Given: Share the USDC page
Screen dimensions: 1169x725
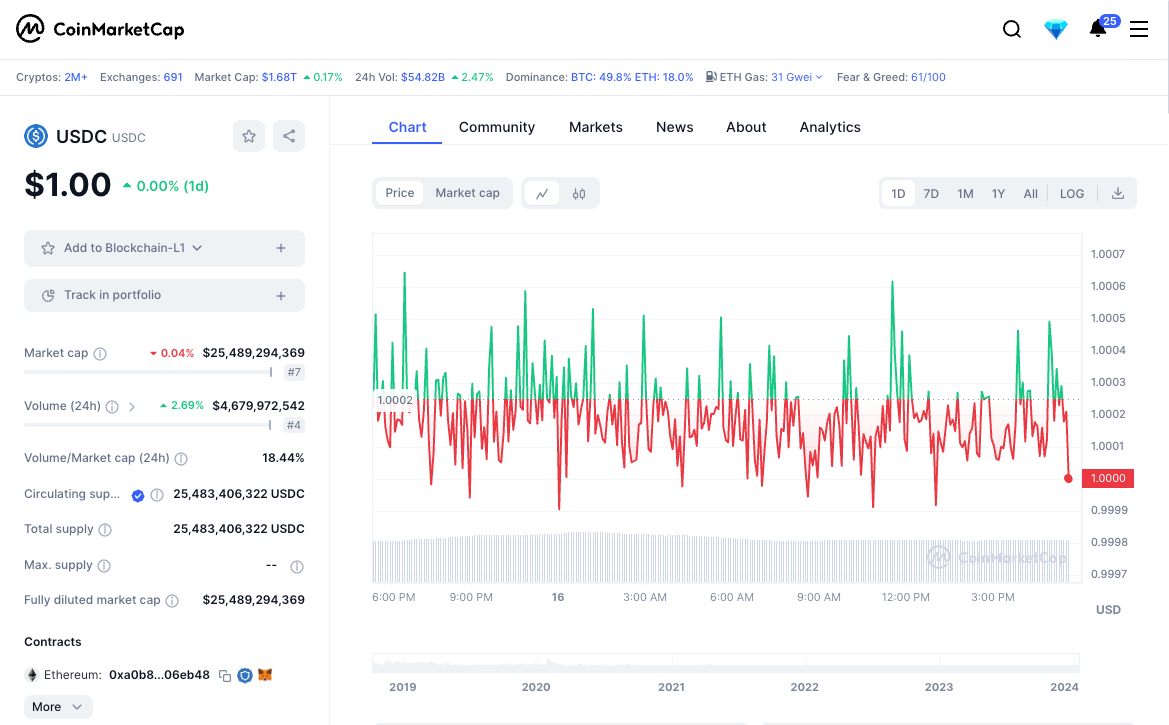Looking at the screenshot, I should point(289,136).
